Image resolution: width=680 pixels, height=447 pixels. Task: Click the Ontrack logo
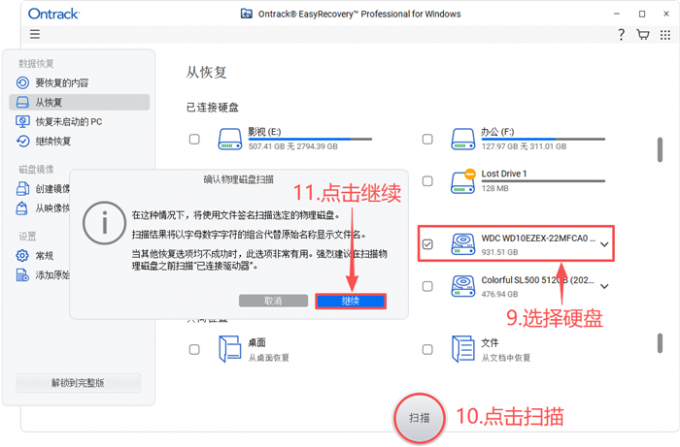click(x=53, y=14)
